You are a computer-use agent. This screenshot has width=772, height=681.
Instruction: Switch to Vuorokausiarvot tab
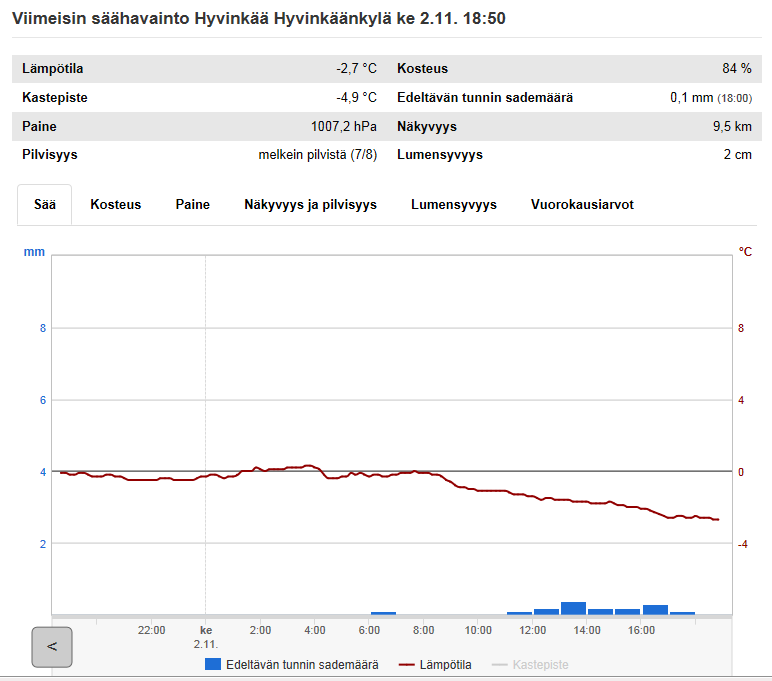point(582,204)
